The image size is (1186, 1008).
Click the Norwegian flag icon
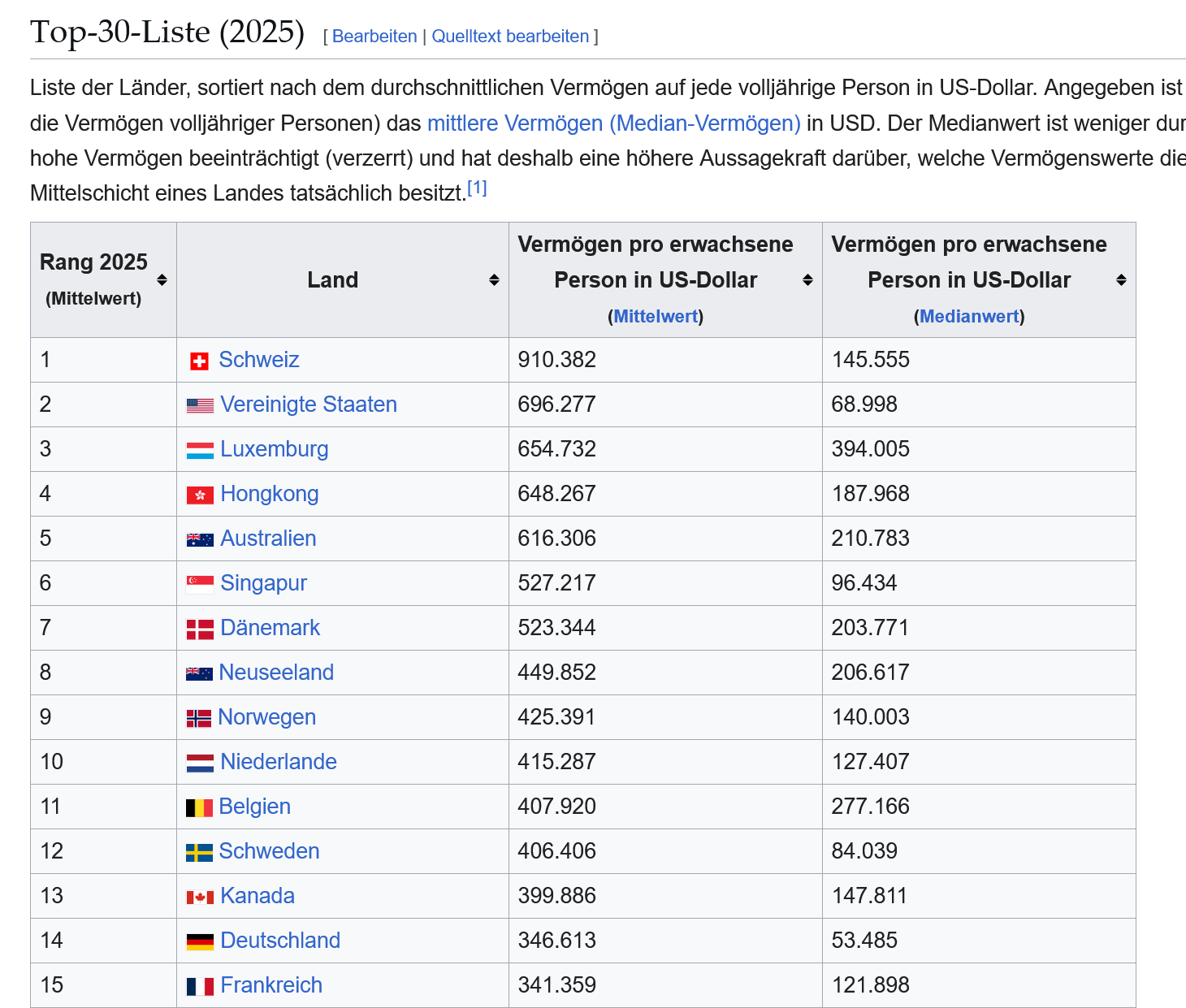[199, 718]
